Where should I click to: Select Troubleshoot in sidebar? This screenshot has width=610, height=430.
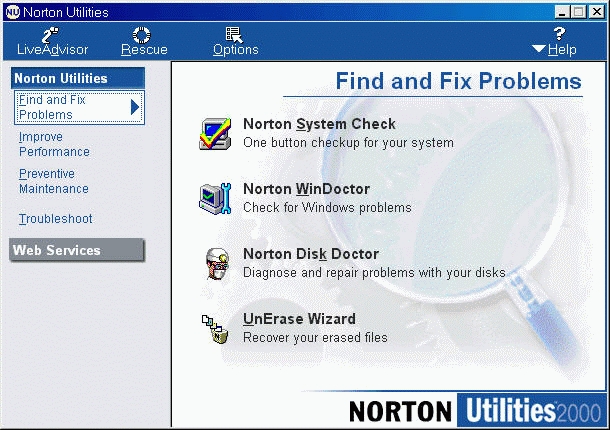click(56, 219)
